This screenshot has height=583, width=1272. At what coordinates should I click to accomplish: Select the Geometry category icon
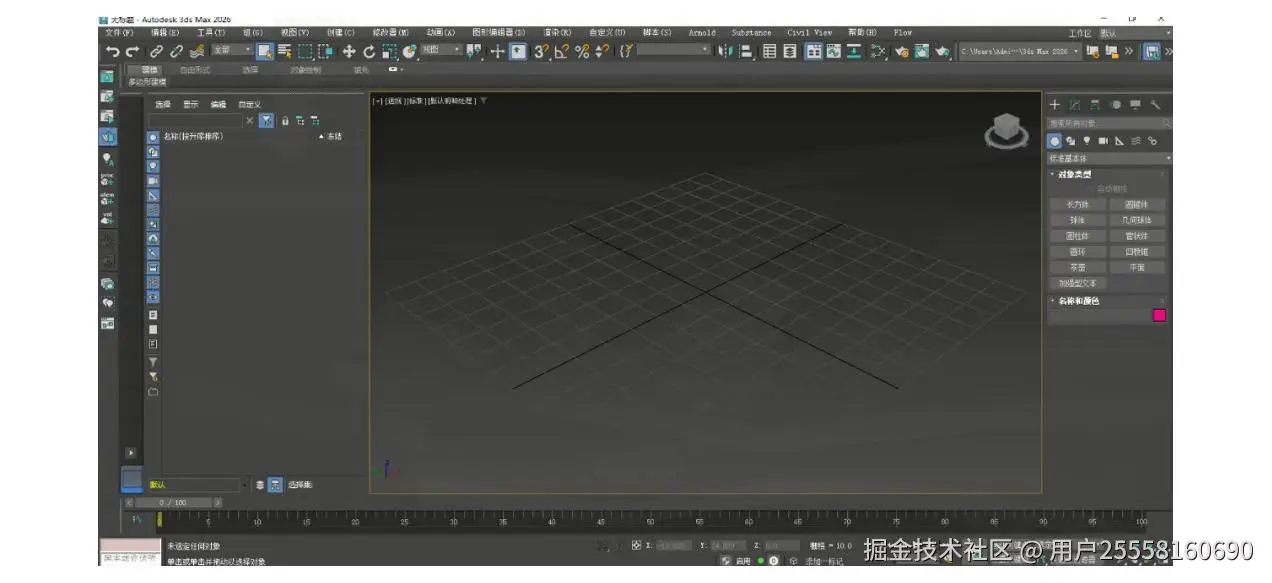[x=1054, y=141]
